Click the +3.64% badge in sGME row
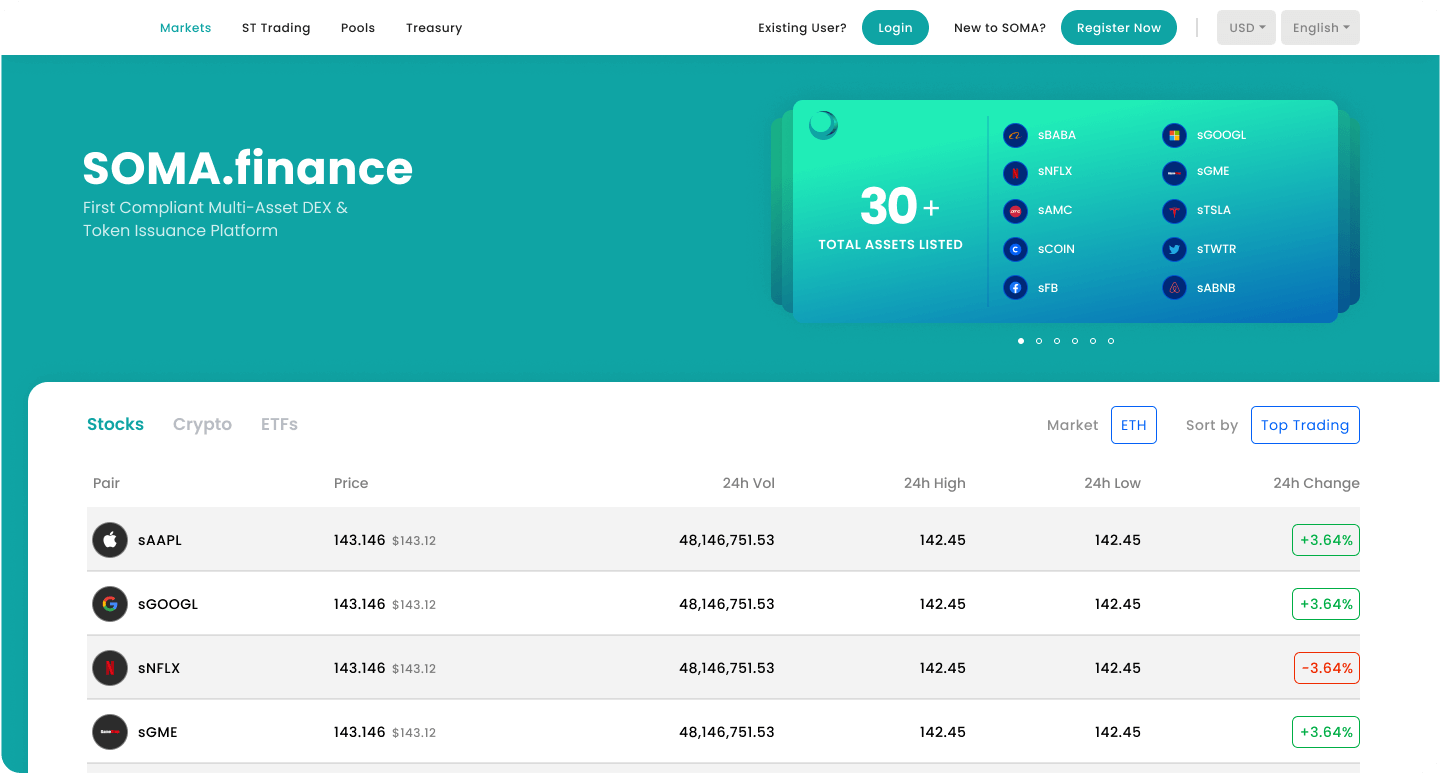Viewport: 1440px width, 774px height. pos(1326,732)
